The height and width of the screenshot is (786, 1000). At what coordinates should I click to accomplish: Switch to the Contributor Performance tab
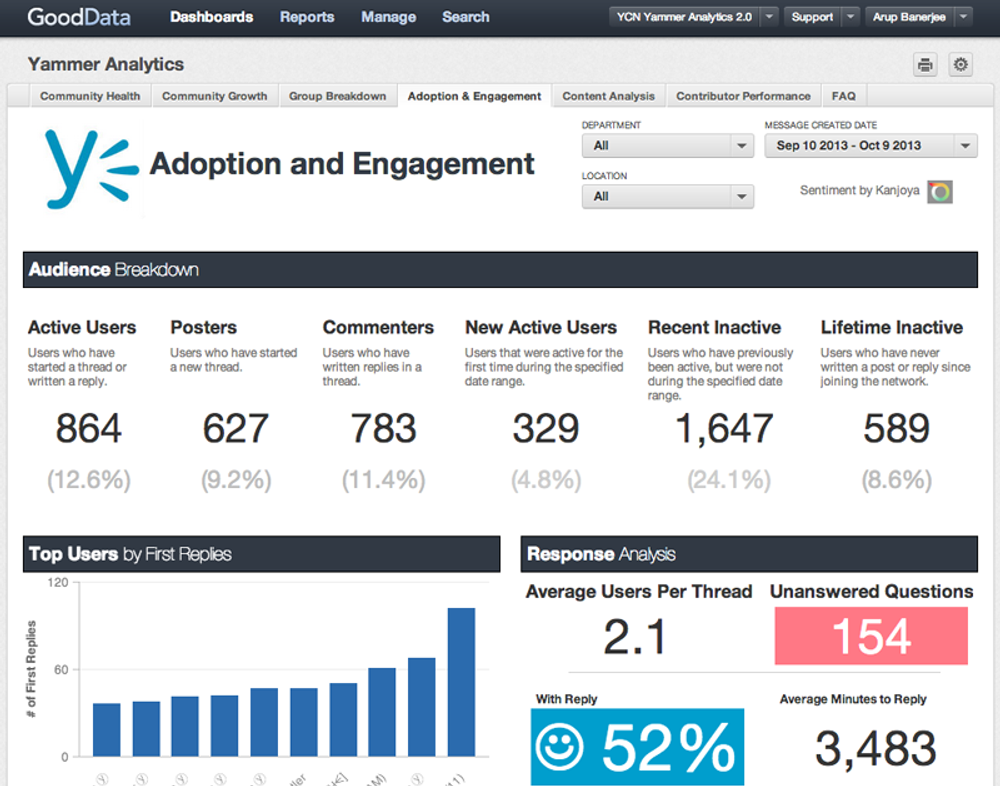pos(743,96)
